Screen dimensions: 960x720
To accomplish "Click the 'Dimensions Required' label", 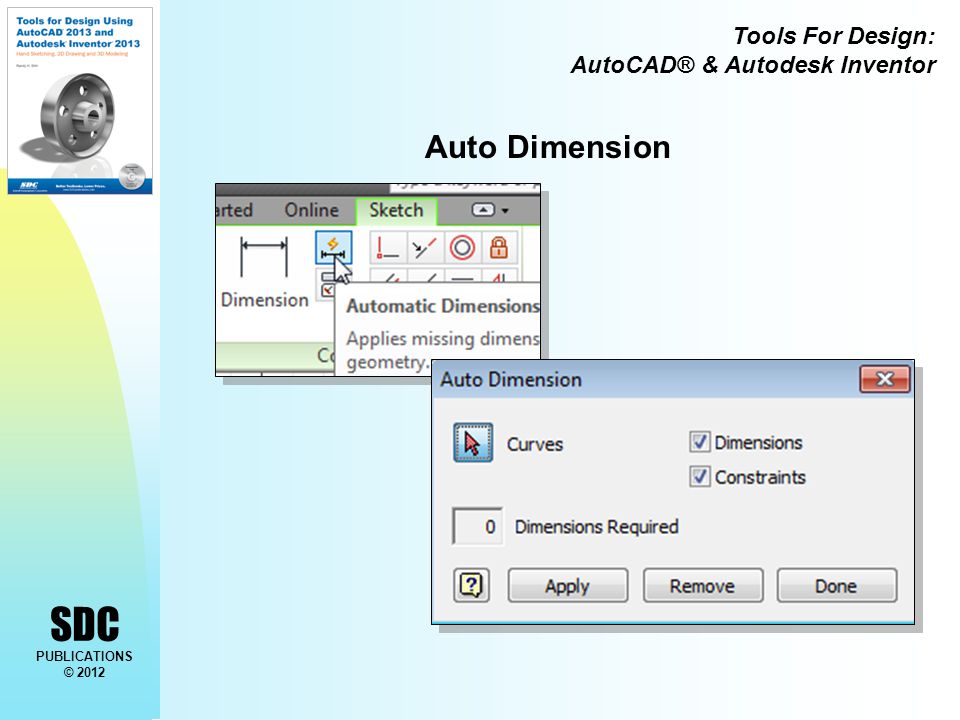I will (x=596, y=527).
